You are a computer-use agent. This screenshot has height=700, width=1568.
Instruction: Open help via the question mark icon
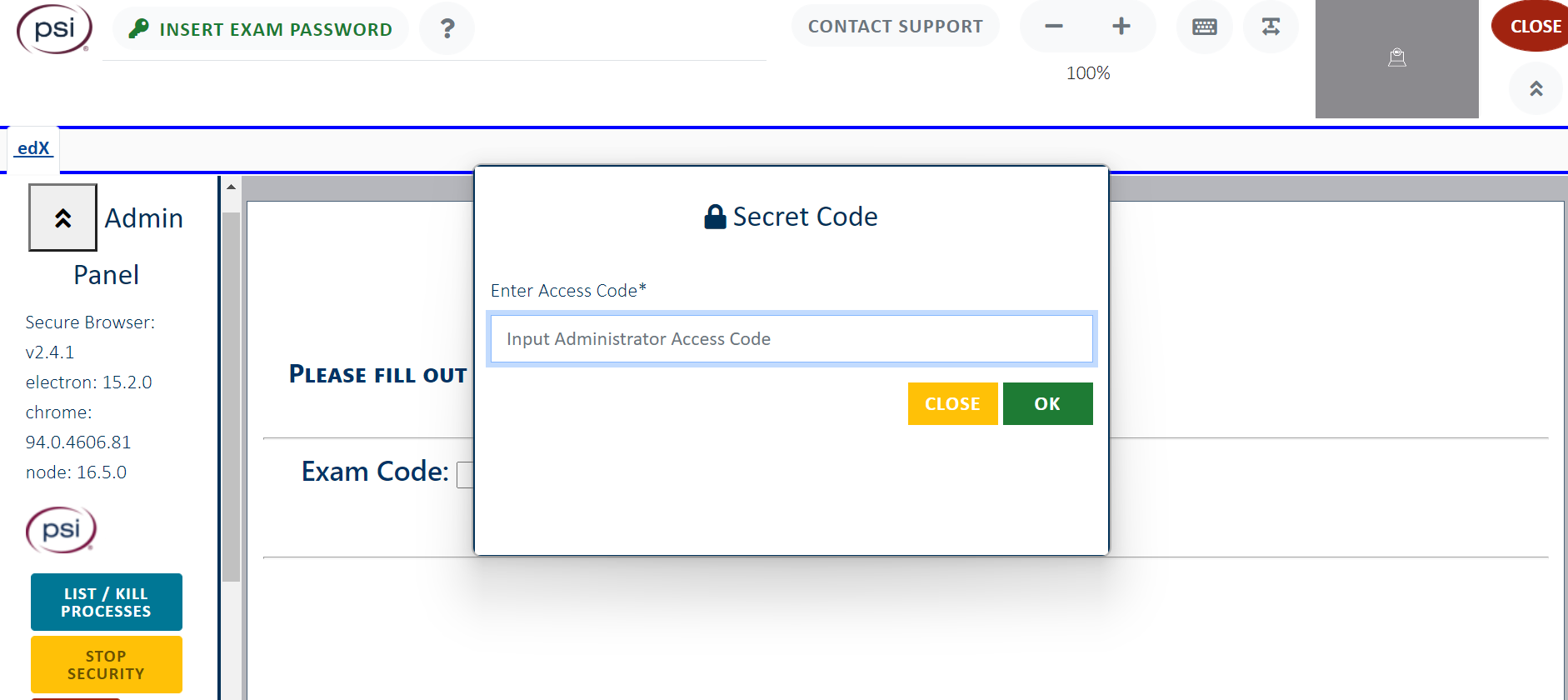coord(447,28)
